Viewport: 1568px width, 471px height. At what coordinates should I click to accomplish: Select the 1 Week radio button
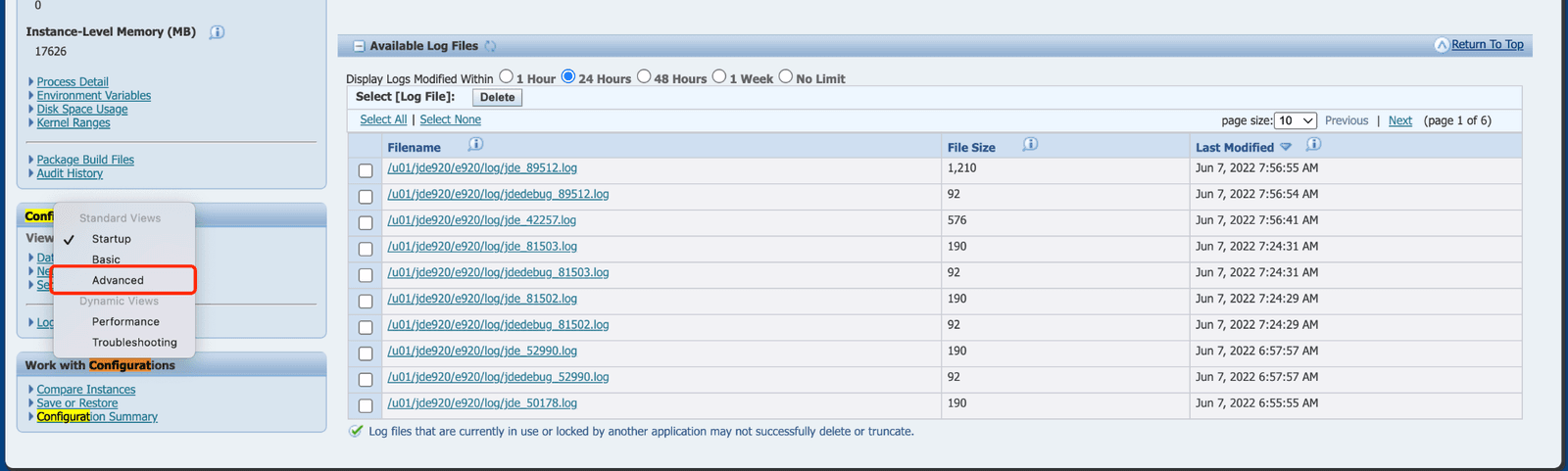click(x=719, y=76)
